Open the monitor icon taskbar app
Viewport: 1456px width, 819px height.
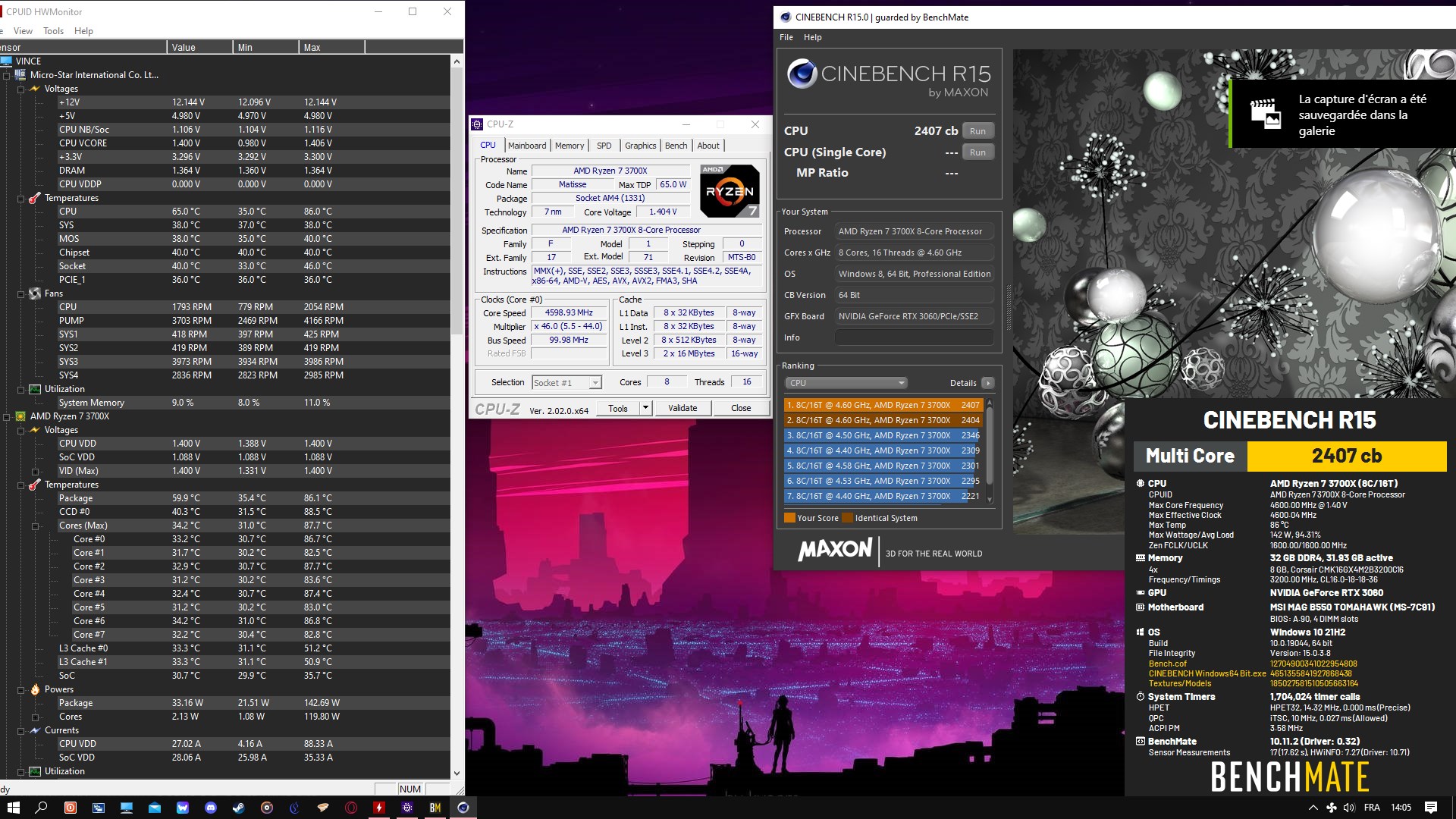[127, 808]
